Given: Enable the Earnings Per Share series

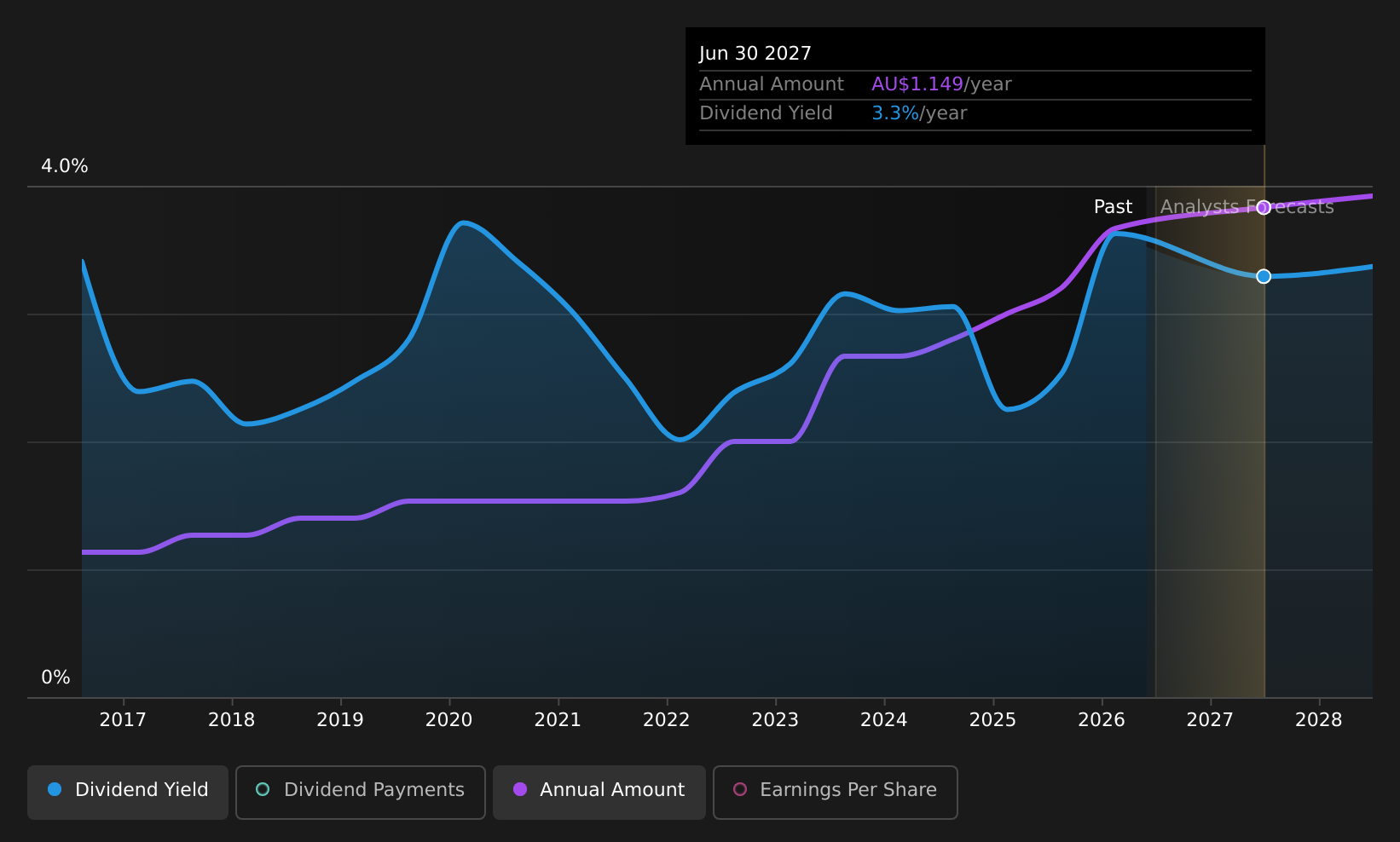Looking at the screenshot, I should coord(836,793).
